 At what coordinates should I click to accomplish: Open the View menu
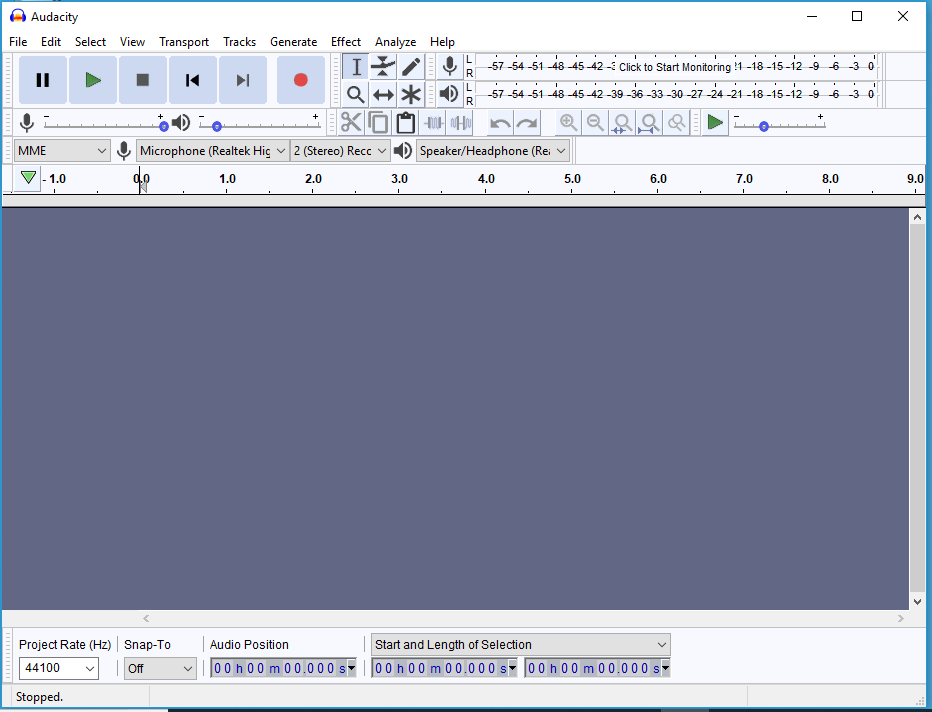(x=132, y=42)
